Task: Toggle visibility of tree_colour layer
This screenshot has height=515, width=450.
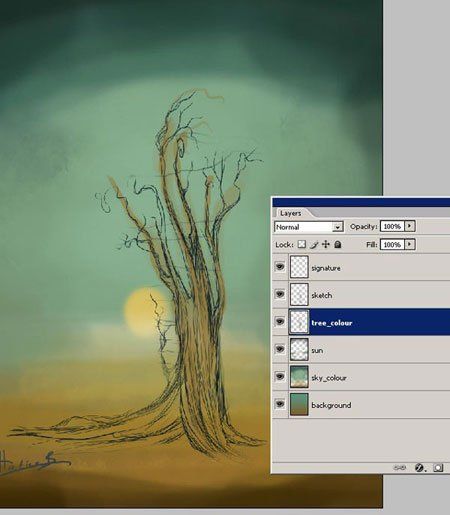Action: pyautogui.click(x=280, y=322)
